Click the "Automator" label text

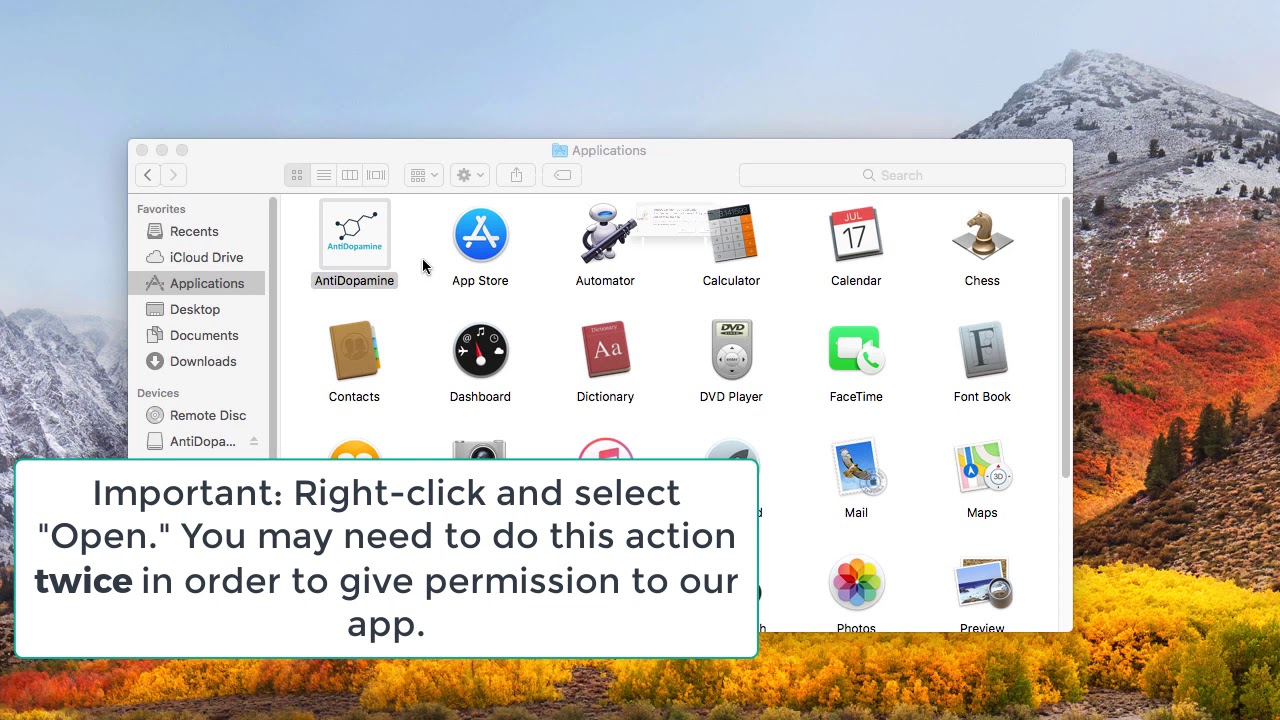pyautogui.click(x=605, y=280)
